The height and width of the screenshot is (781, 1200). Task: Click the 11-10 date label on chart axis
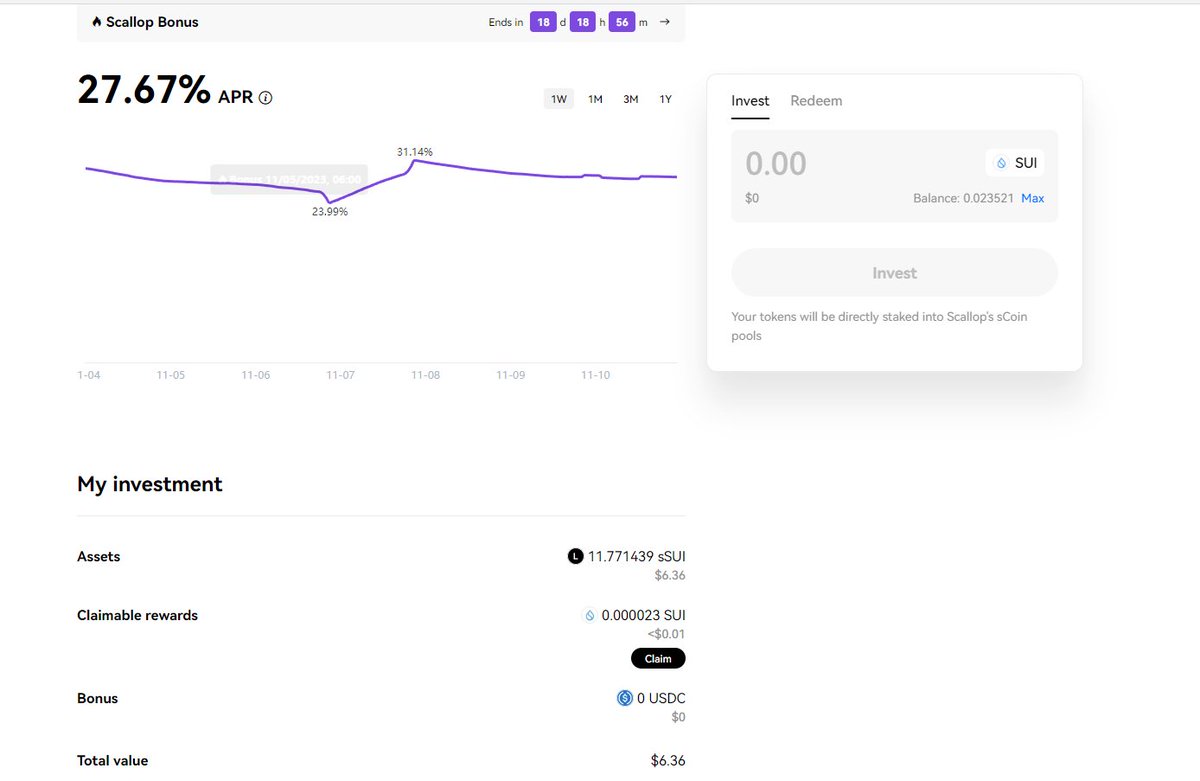(x=595, y=375)
